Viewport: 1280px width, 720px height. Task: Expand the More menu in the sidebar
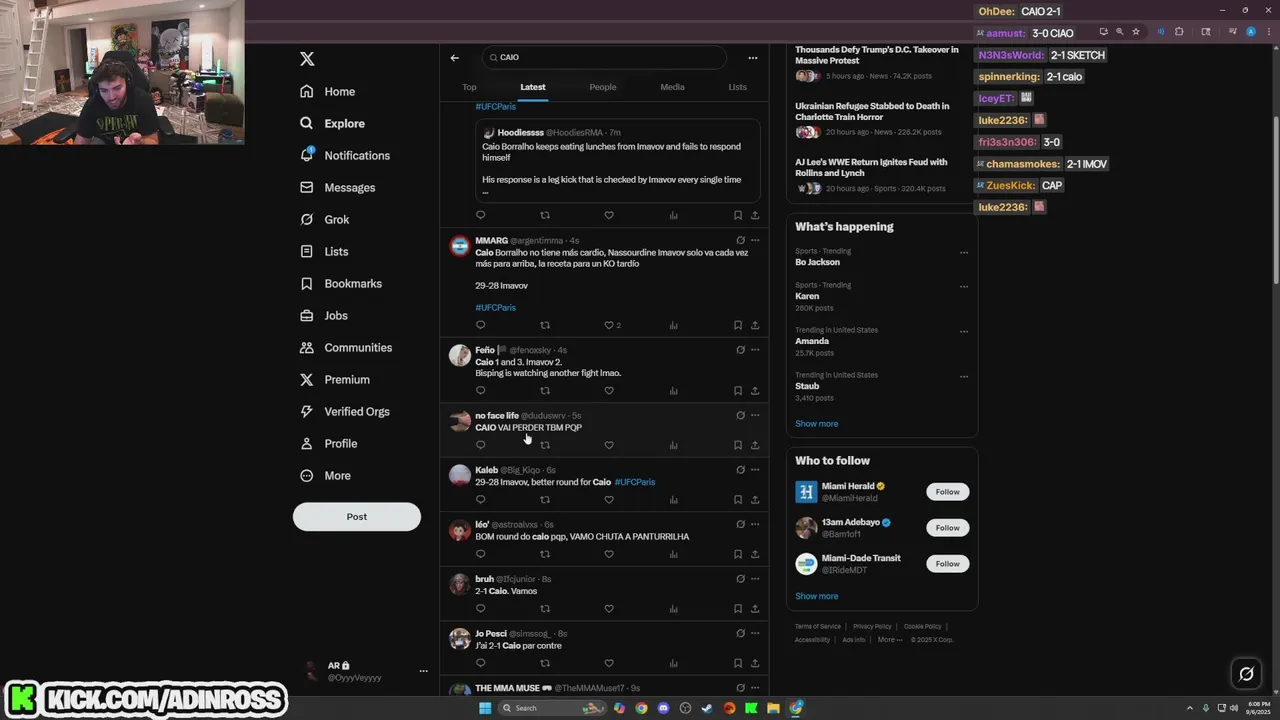(x=325, y=476)
